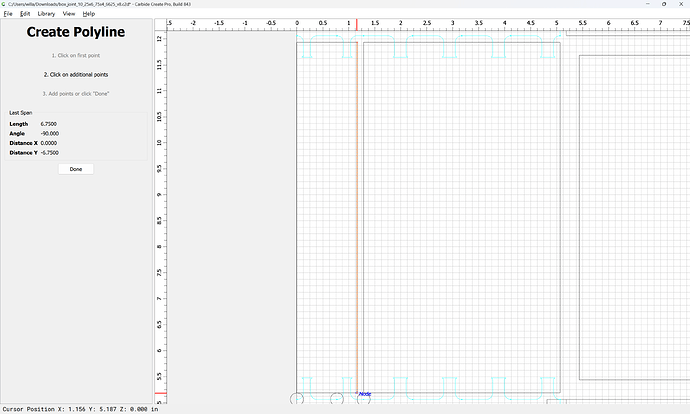Image resolution: width=690 pixels, height=414 pixels.
Task: Click the red vertical polyline segment
Action: click(x=357, y=216)
